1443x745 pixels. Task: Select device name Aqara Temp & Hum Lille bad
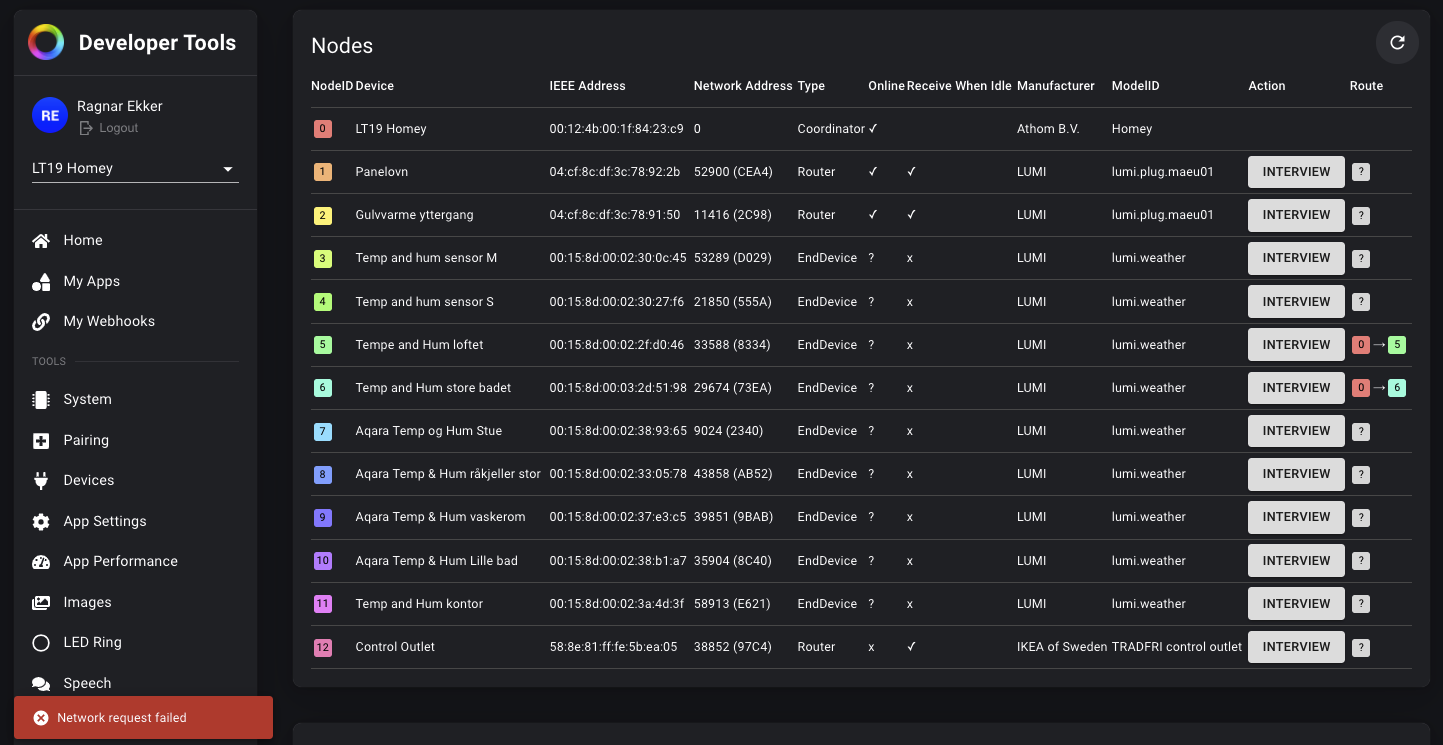437,561
